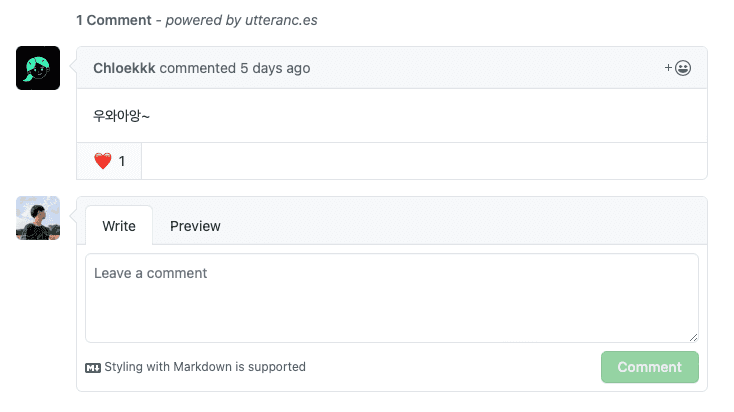Switch to the Write tab
The image size is (734, 412).
click(119, 226)
